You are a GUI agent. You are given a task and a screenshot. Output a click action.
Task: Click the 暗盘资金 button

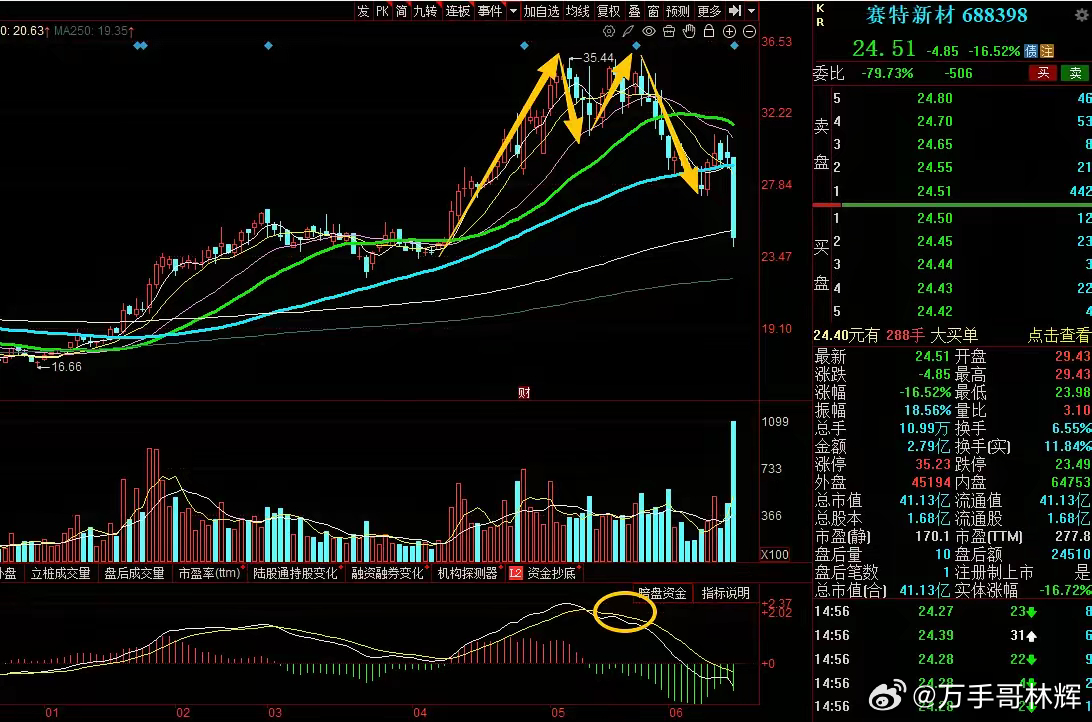point(662,593)
